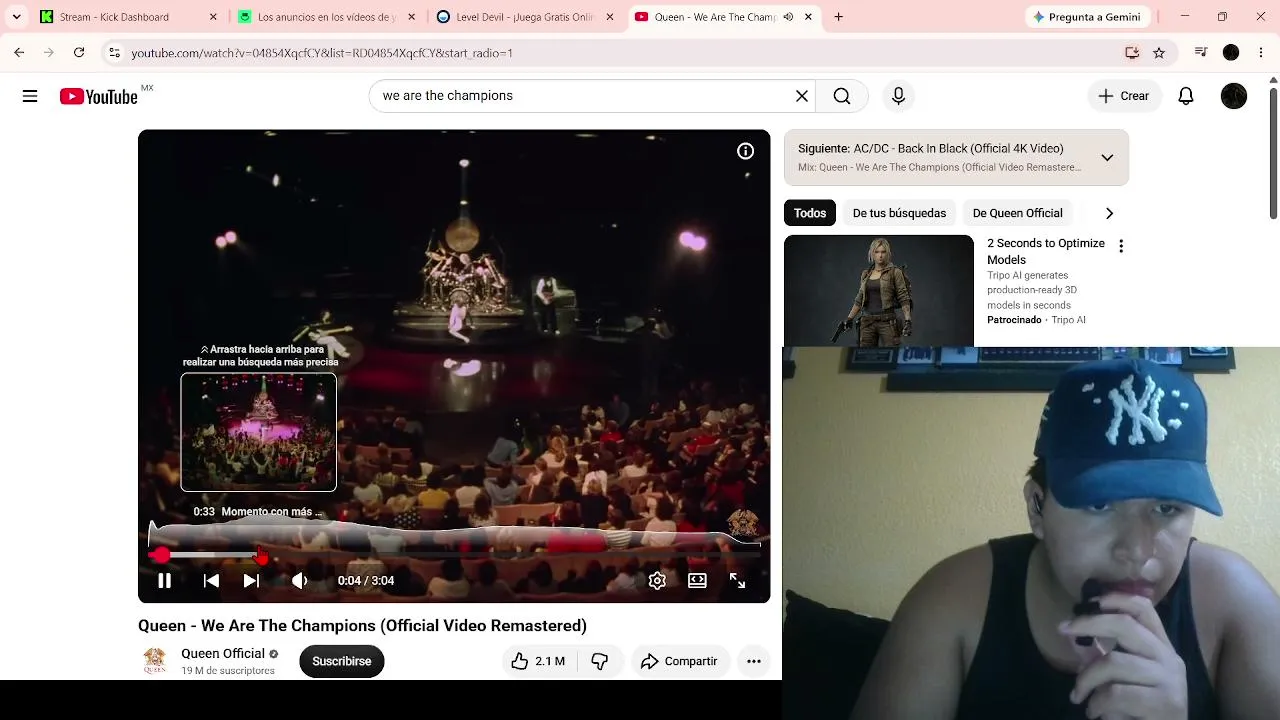Like the video with 2.1 M likes

point(538,661)
